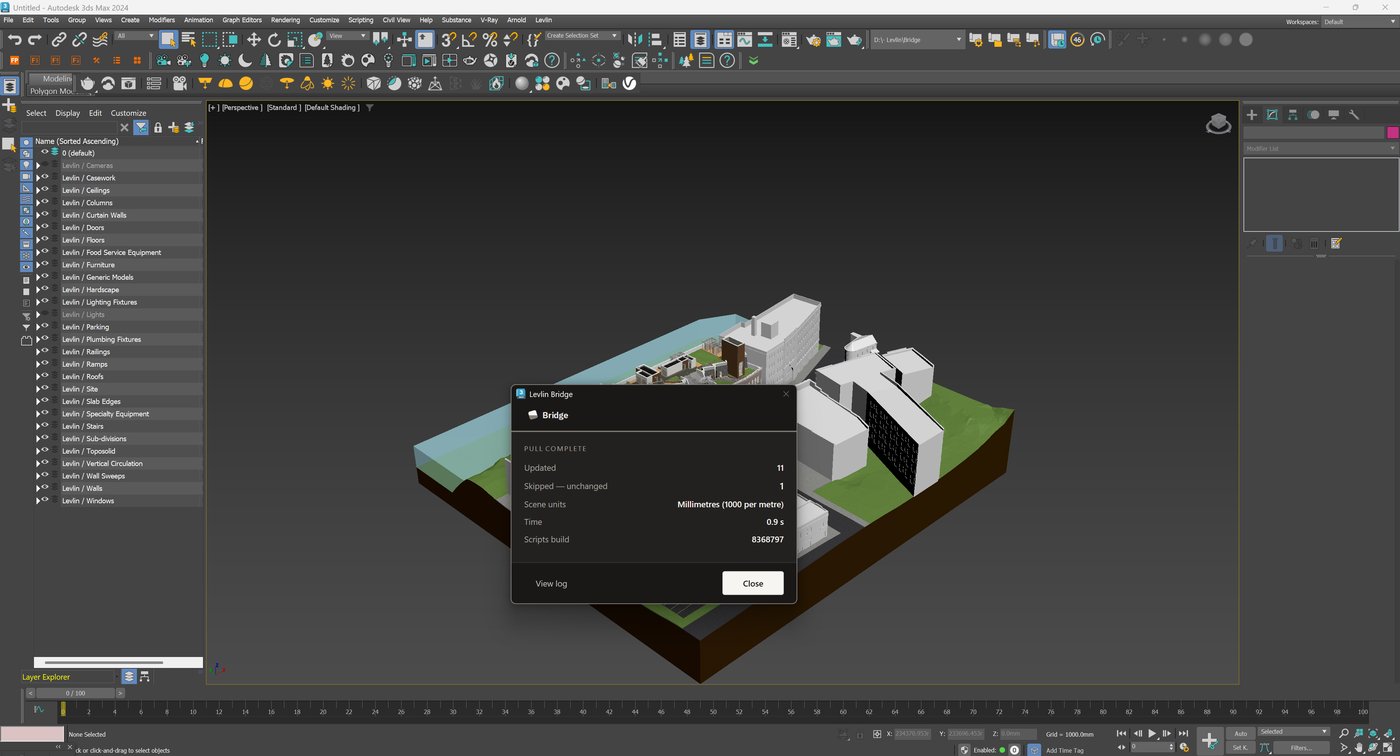
Task: Close the Levlin Bridge dialog with Close
Action: coord(753,583)
